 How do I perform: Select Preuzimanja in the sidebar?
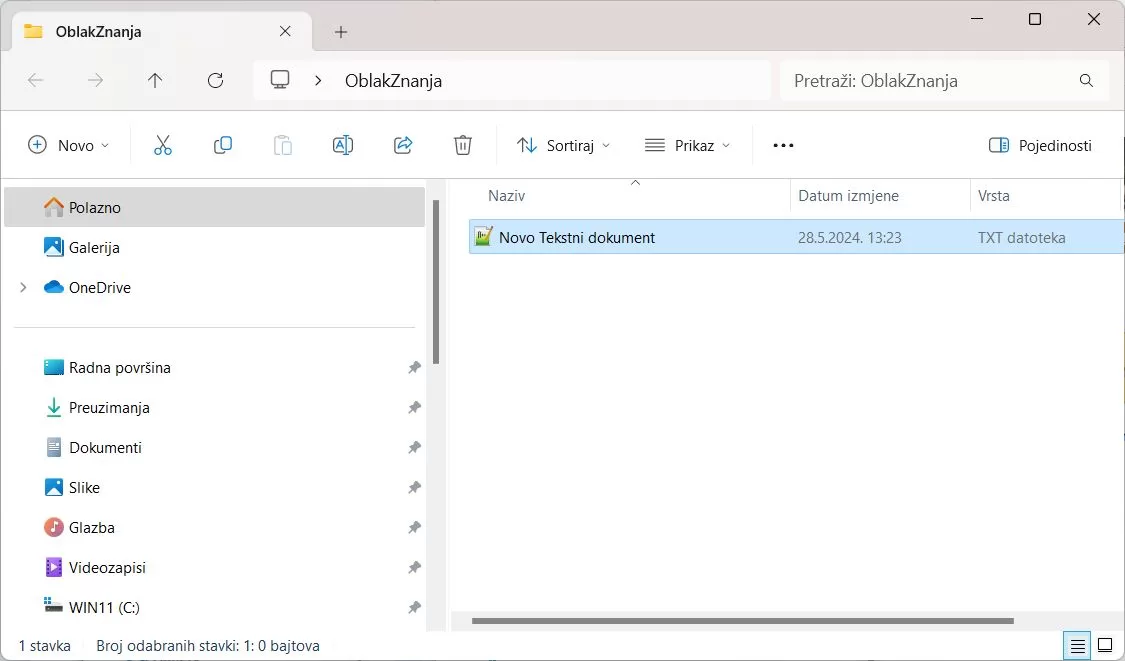pos(109,407)
